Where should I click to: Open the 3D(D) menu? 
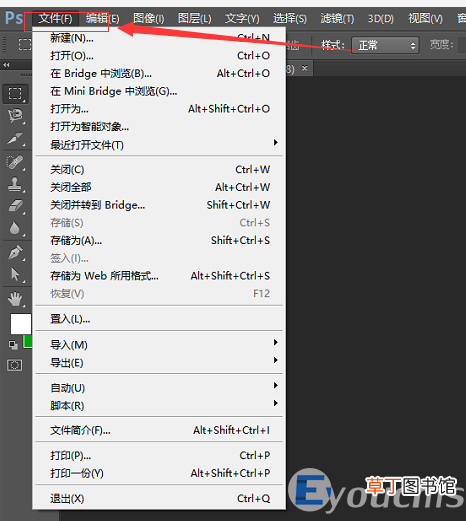pos(381,18)
